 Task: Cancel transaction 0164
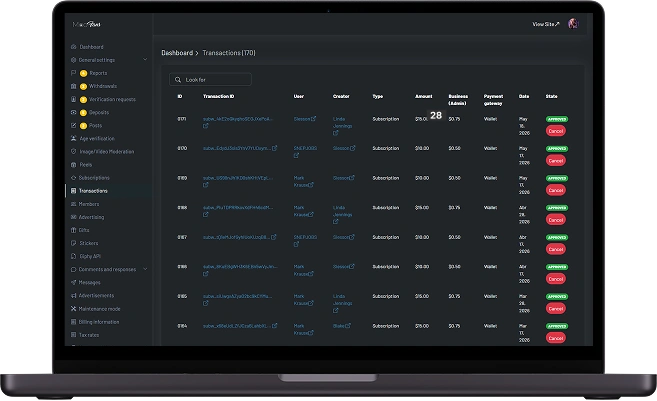coord(556,338)
